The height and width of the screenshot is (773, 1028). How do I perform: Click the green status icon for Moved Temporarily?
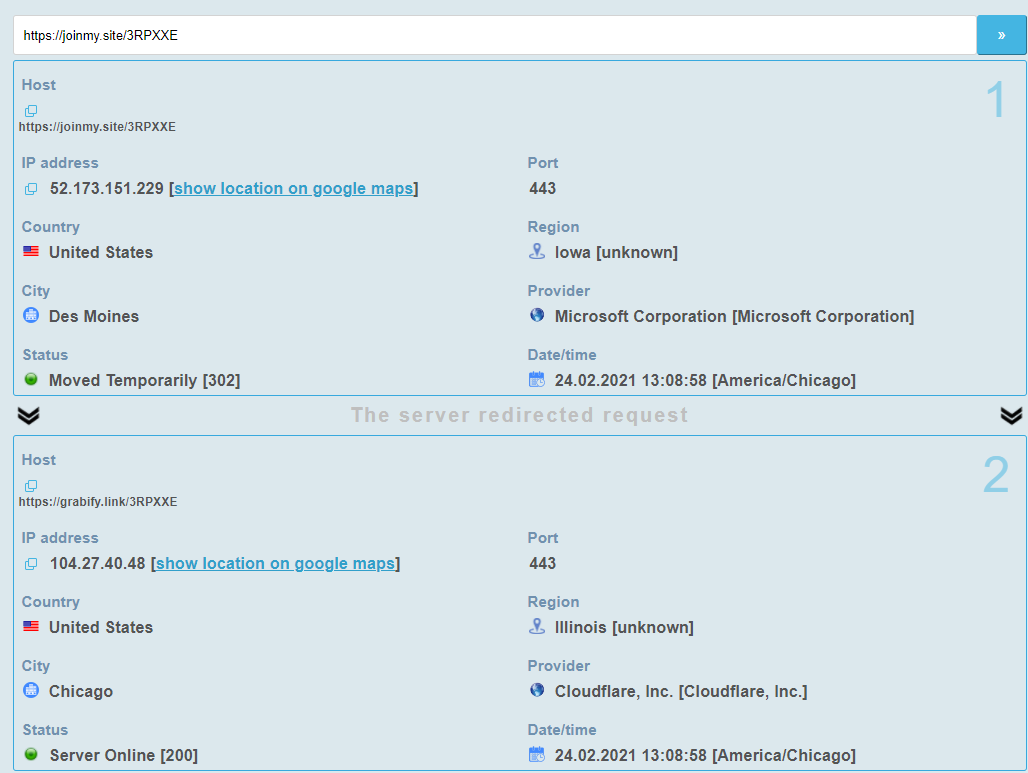tap(31, 380)
